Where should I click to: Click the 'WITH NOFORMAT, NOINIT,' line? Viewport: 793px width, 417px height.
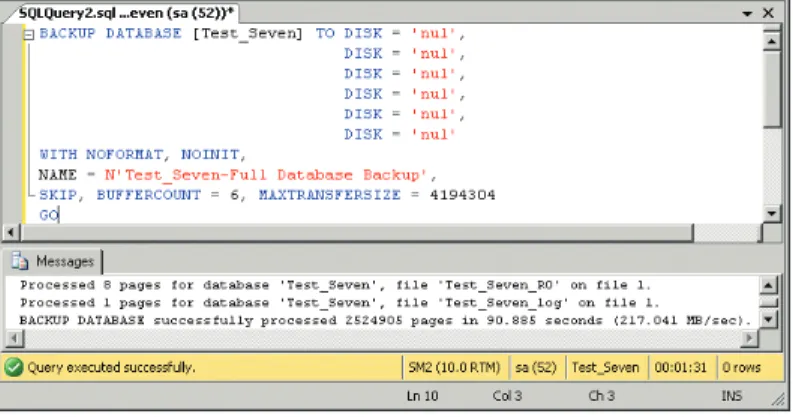click(x=143, y=155)
